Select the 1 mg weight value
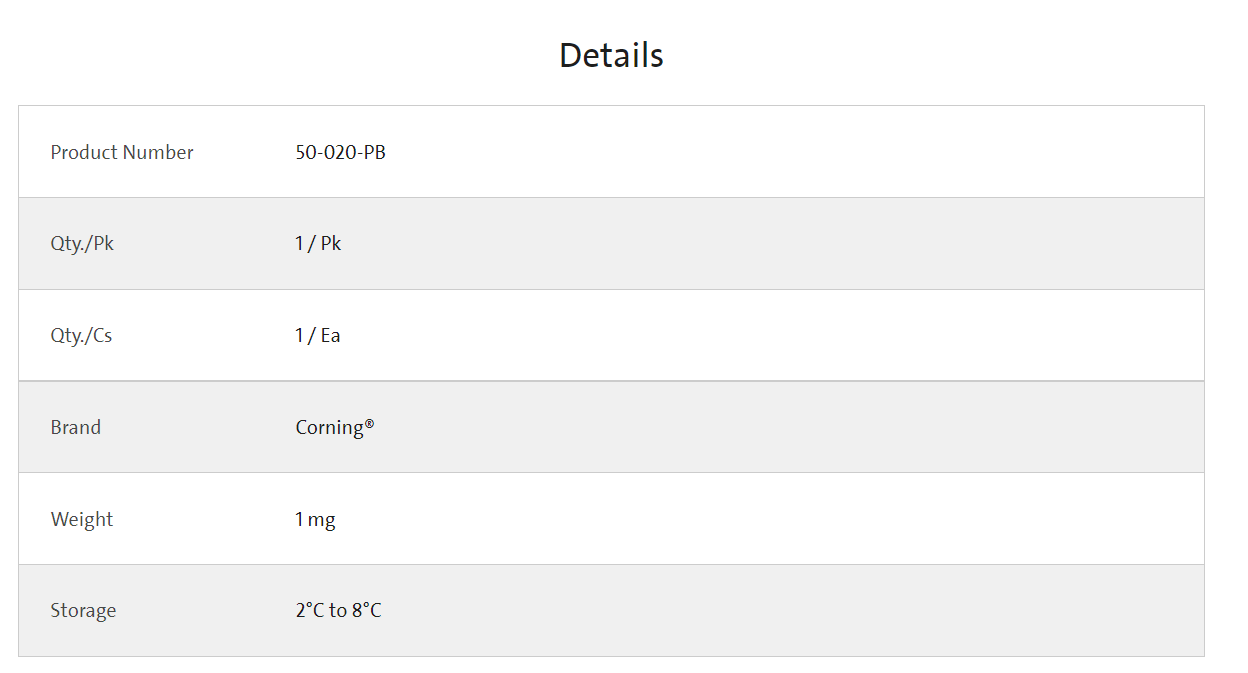This screenshot has width=1248, height=673. point(315,519)
